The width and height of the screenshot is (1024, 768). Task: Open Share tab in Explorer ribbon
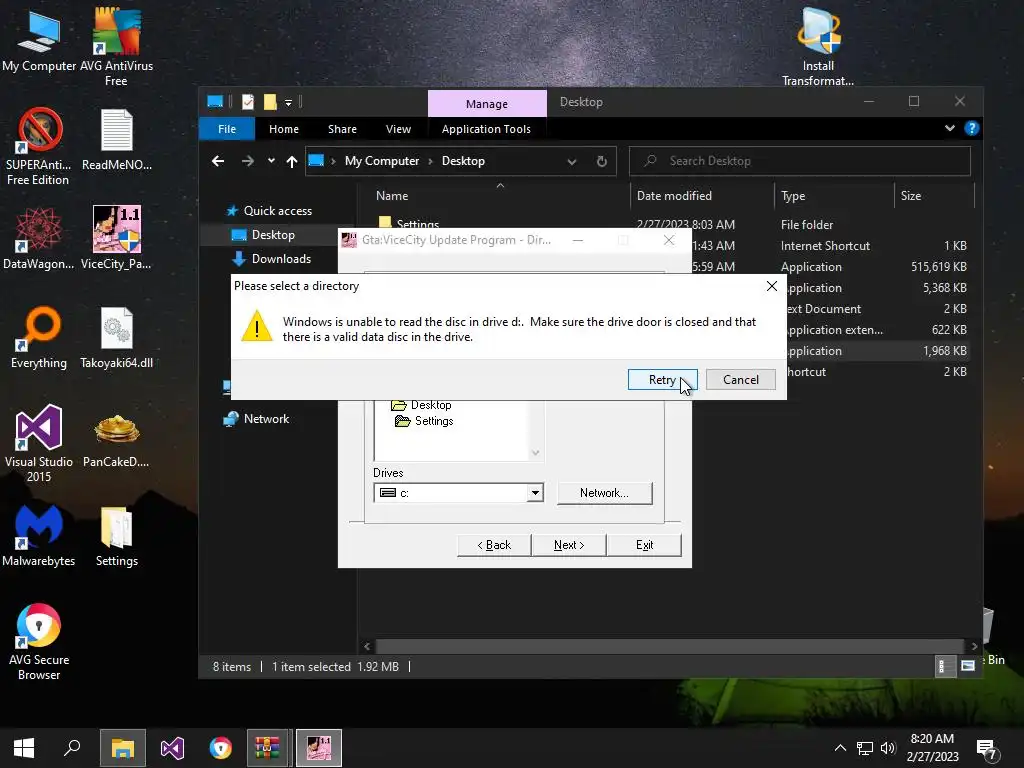pos(342,129)
